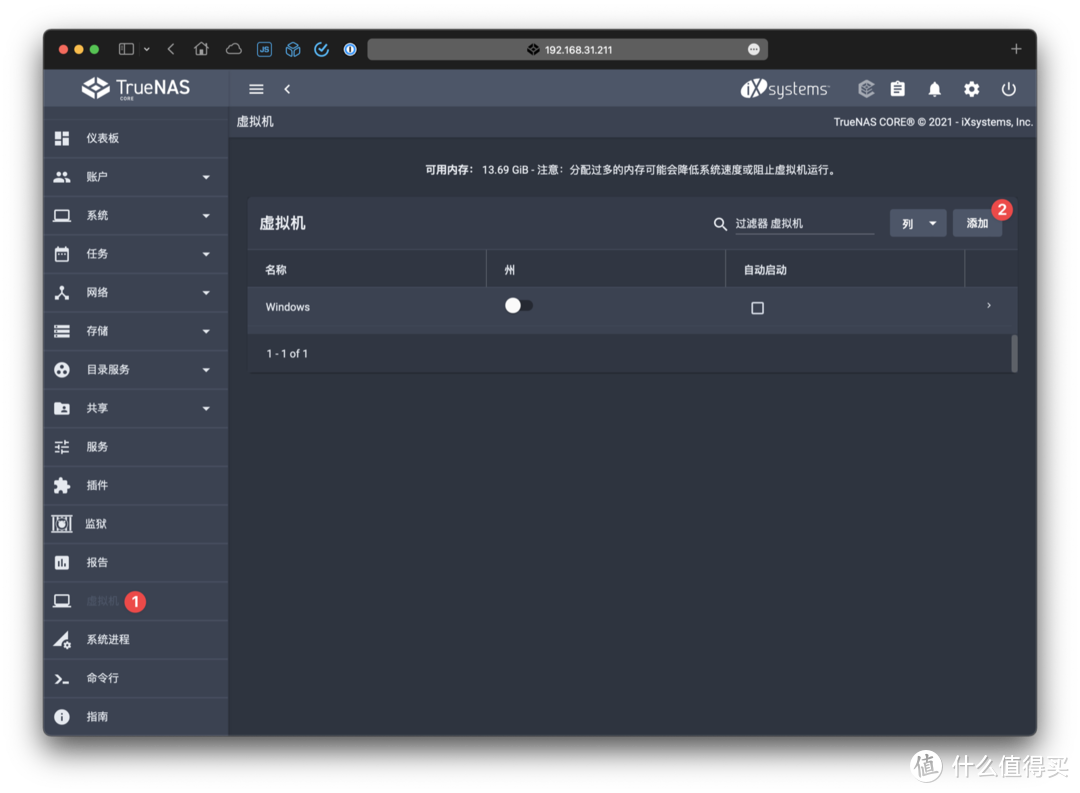Viewport: 1080px width, 793px height.
Task: Expand the Accounts (账户) menu arrow
Action: point(206,177)
